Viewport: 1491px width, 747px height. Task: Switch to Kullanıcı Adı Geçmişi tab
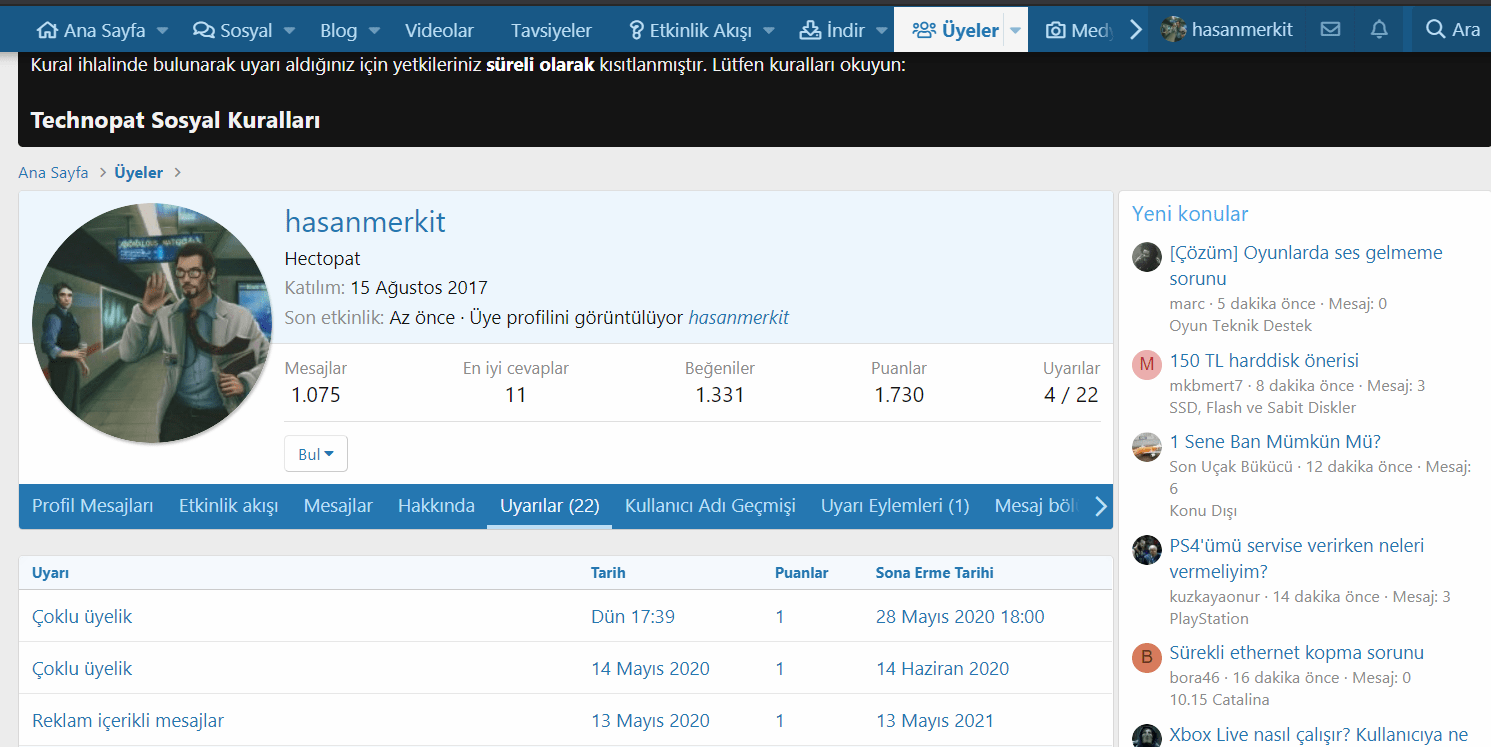pyautogui.click(x=710, y=506)
